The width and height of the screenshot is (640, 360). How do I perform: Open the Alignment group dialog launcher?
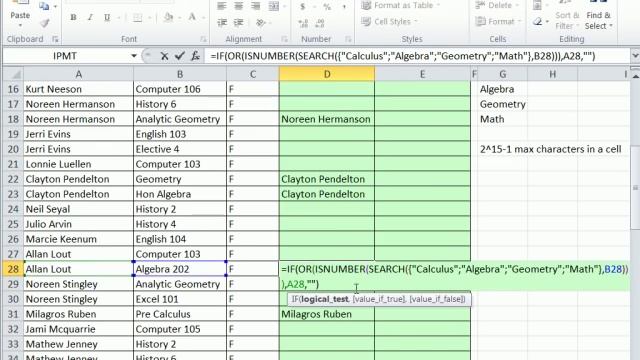(x=284, y=39)
